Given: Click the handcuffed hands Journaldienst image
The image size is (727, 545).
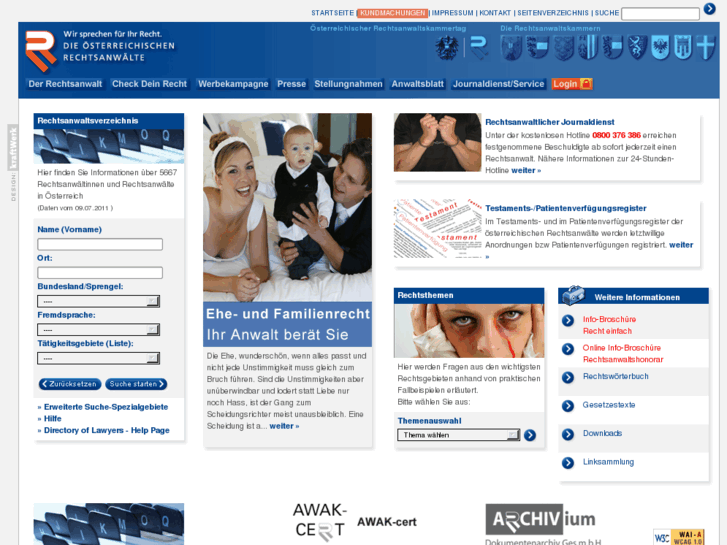Looking at the screenshot, I should pyautogui.click(x=438, y=142).
